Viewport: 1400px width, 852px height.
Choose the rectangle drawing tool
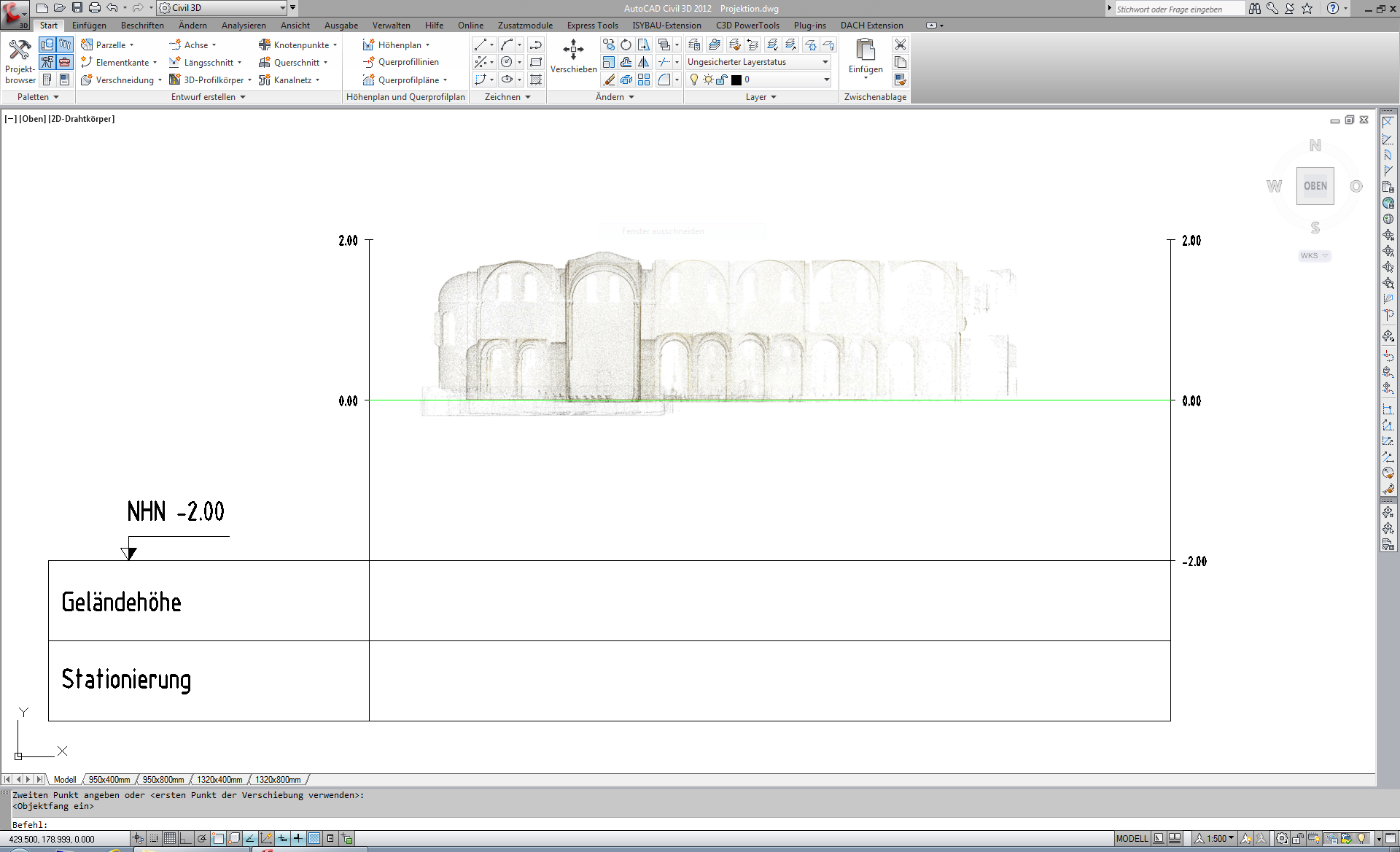click(x=536, y=62)
